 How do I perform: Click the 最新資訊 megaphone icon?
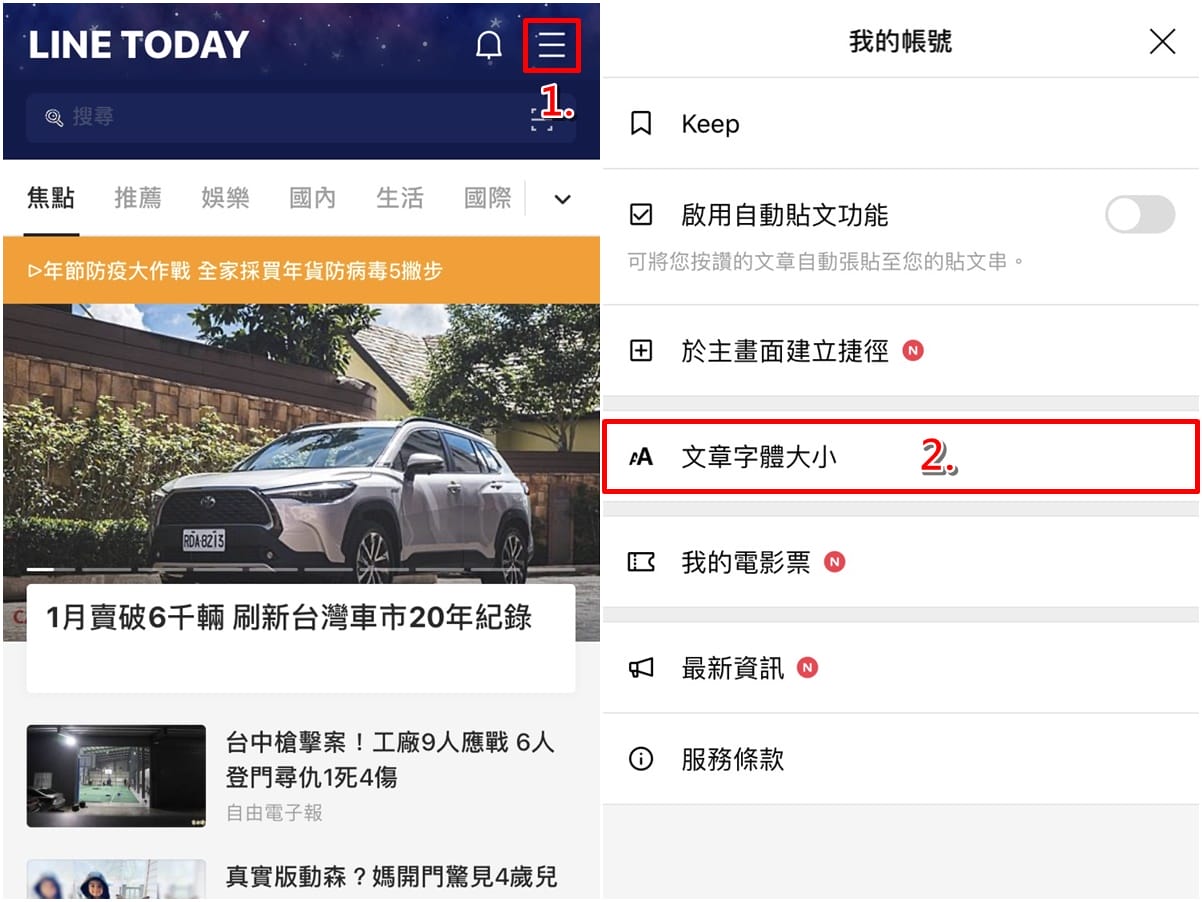[641, 668]
